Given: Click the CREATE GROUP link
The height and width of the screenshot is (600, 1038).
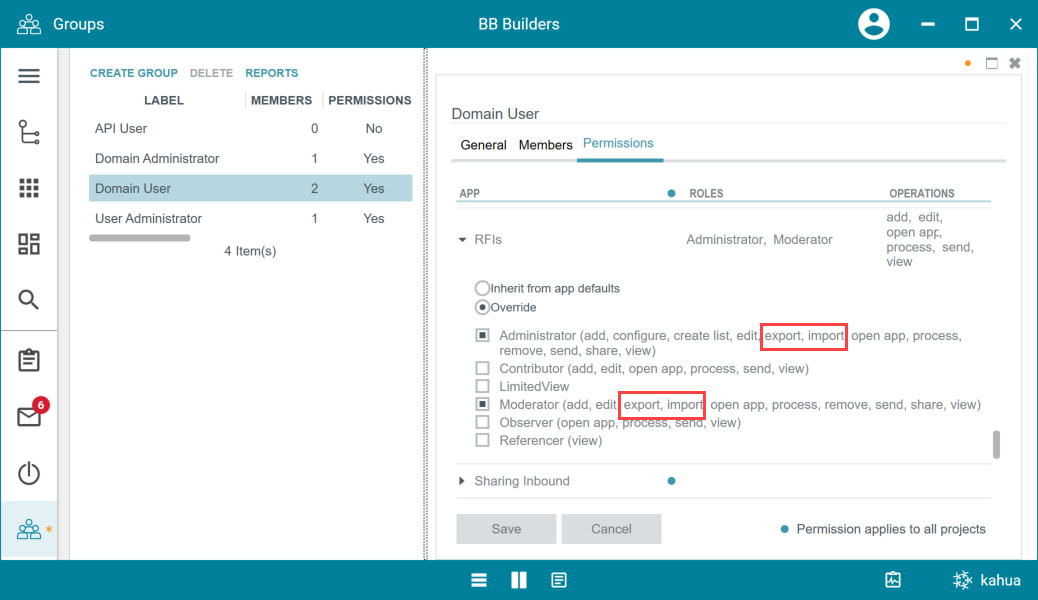Looking at the screenshot, I should coord(134,73).
